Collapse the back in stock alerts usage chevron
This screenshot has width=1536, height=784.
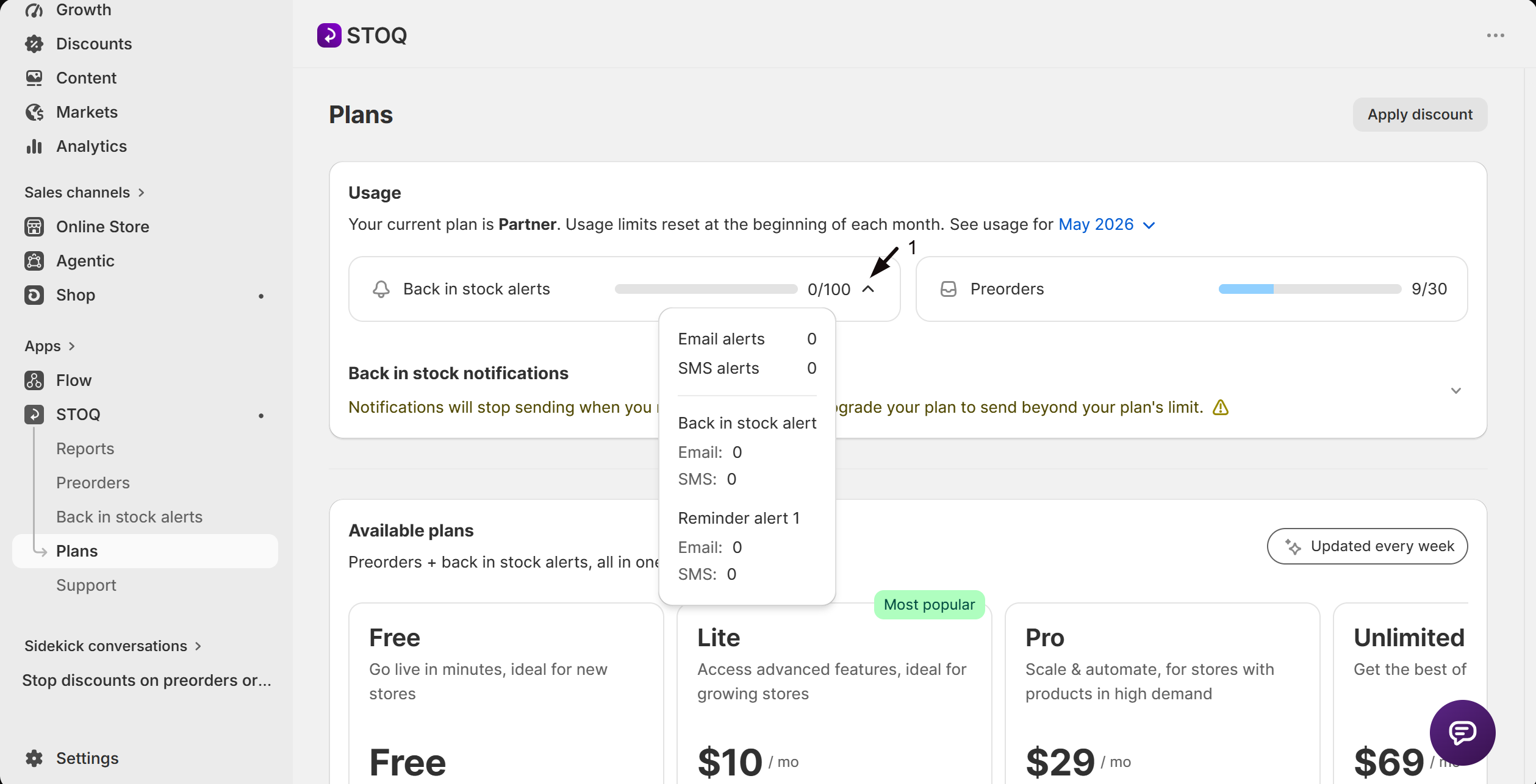coord(868,289)
